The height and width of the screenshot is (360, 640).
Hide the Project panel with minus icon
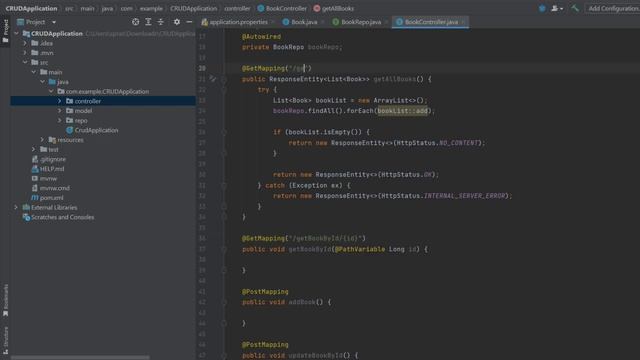(189, 22)
